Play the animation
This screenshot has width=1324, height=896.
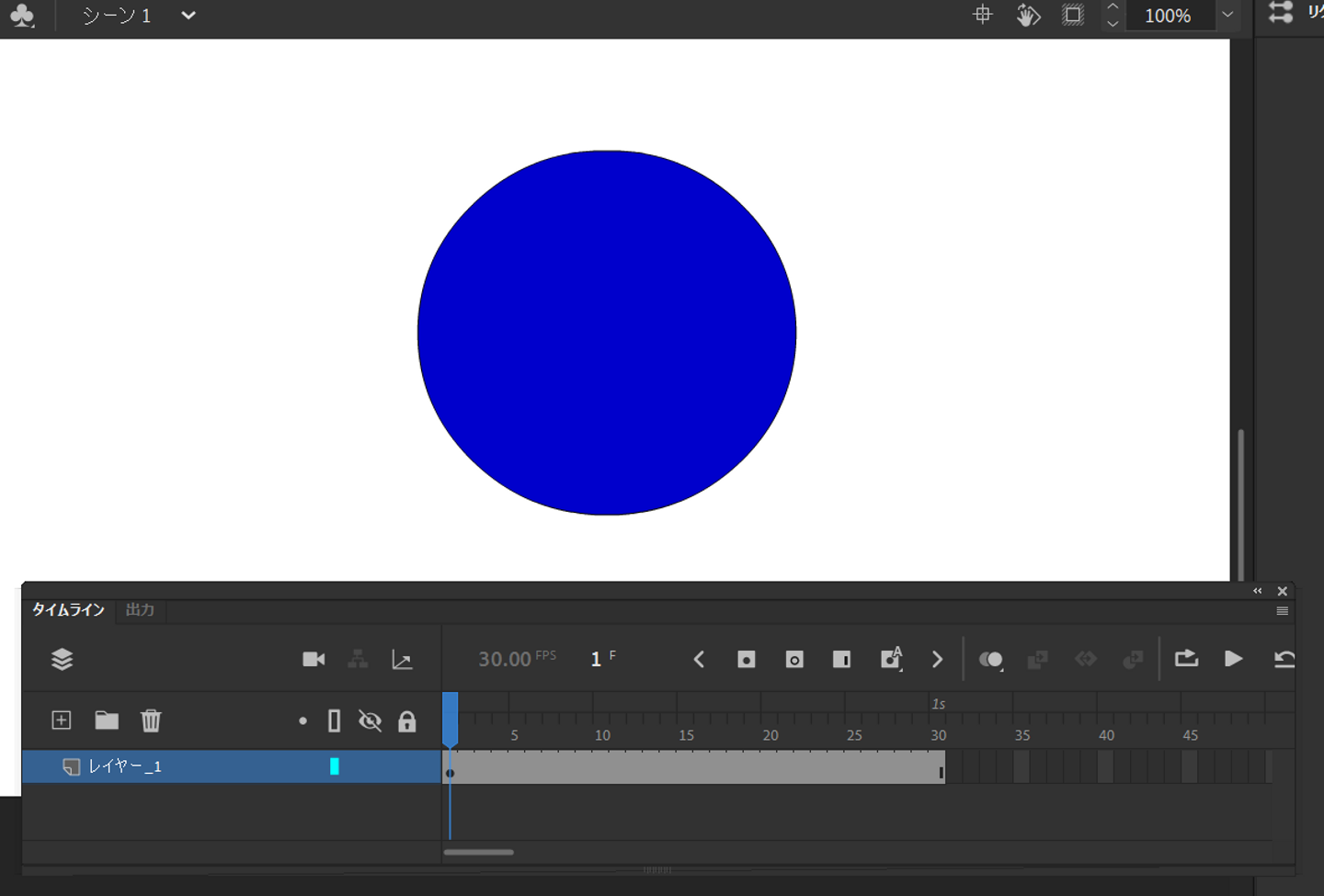point(1234,659)
